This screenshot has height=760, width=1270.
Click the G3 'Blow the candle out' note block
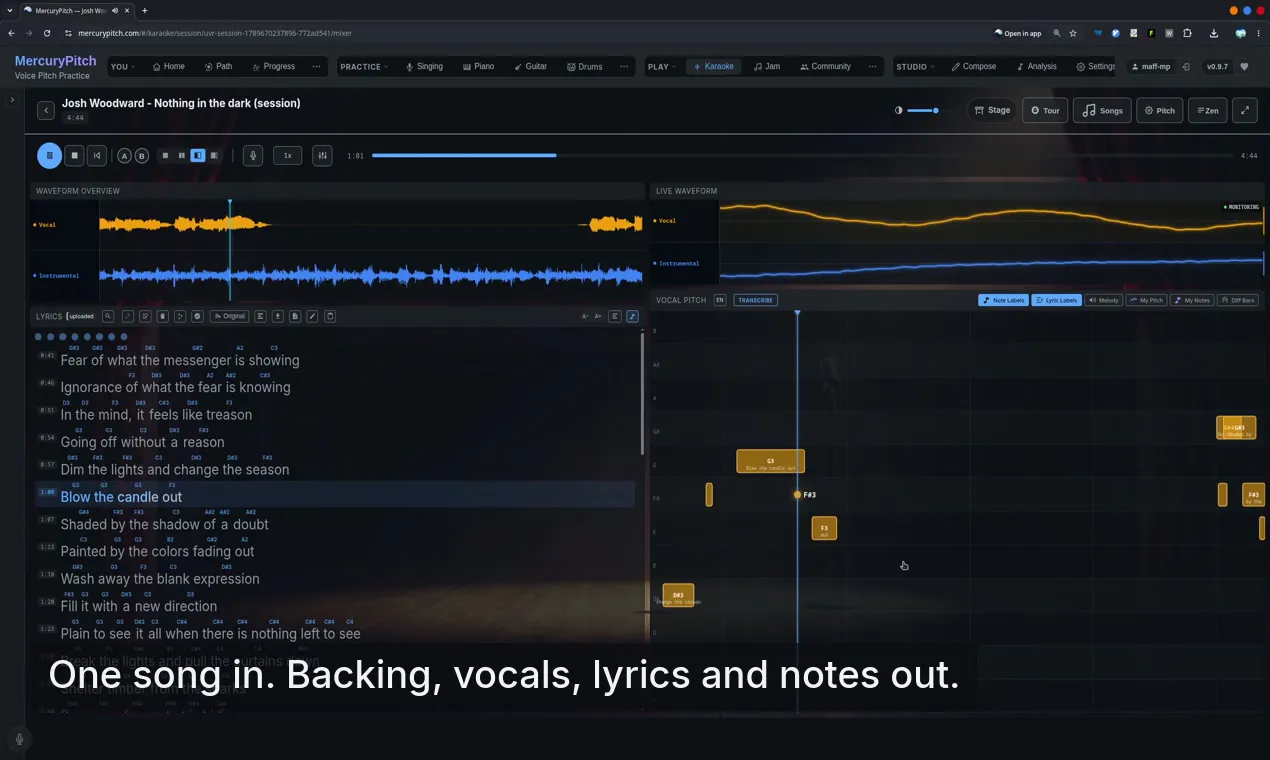770,462
